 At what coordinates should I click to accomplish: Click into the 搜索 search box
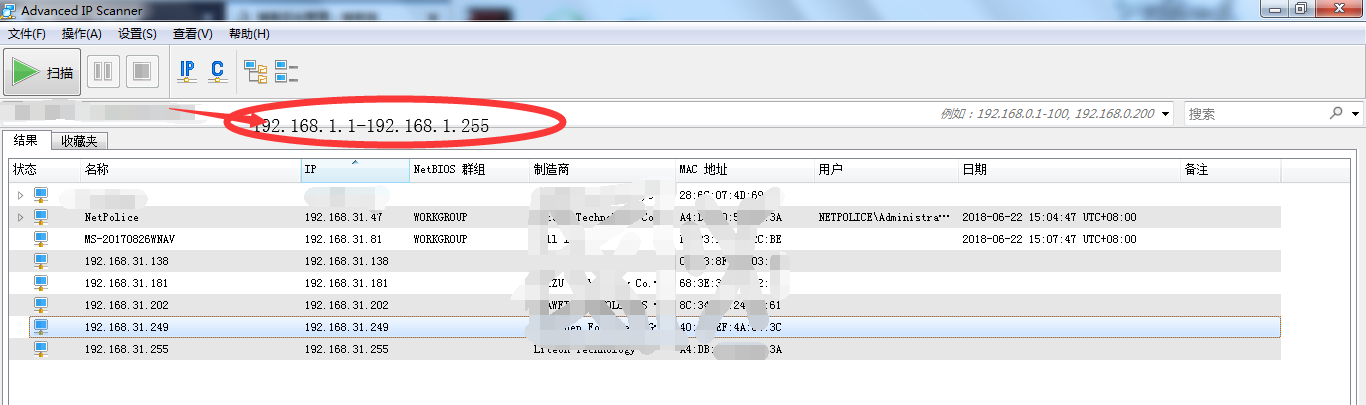(x=1256, y=114)
